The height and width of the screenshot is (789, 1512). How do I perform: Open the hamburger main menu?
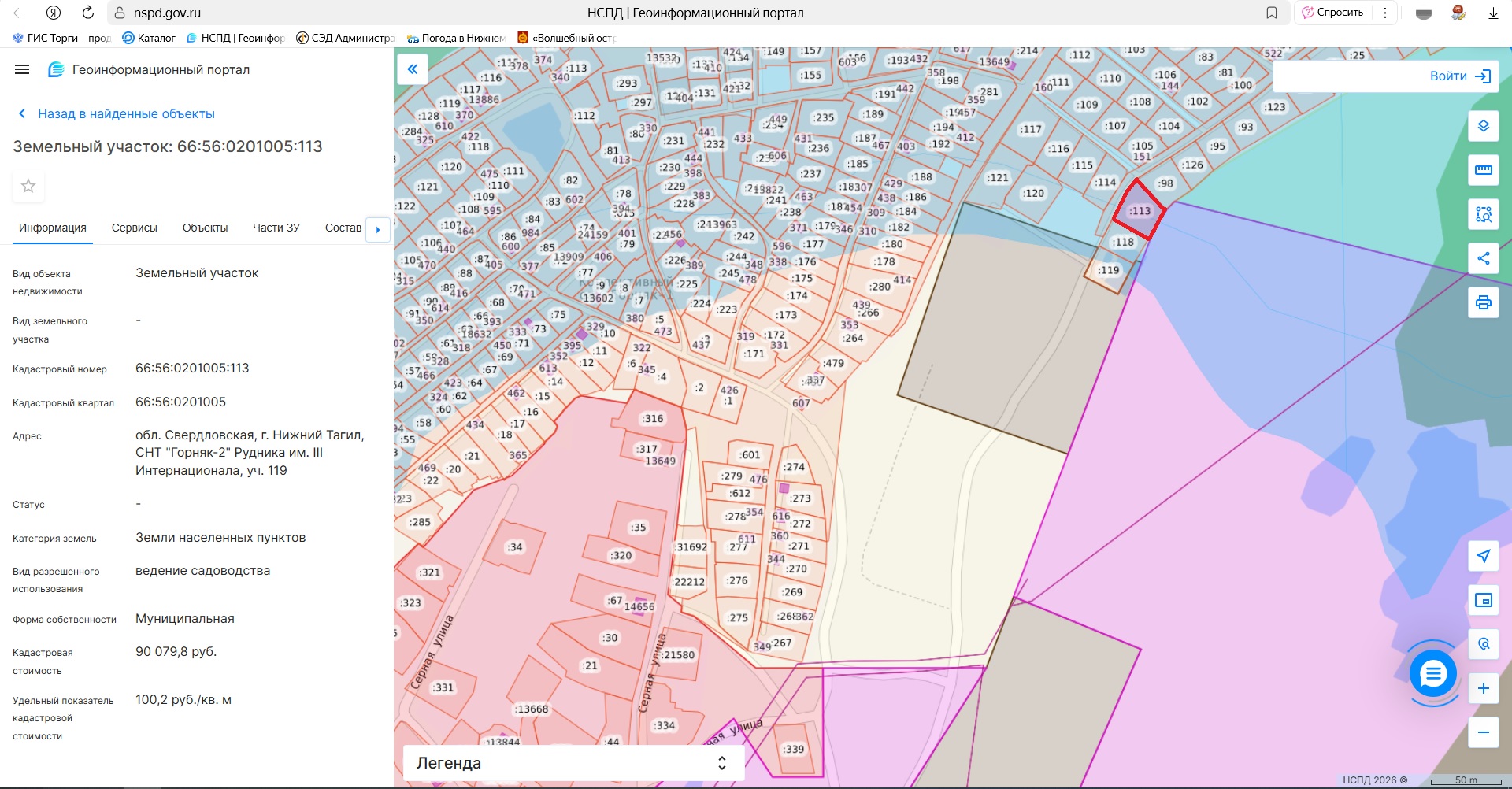[22, 69]
